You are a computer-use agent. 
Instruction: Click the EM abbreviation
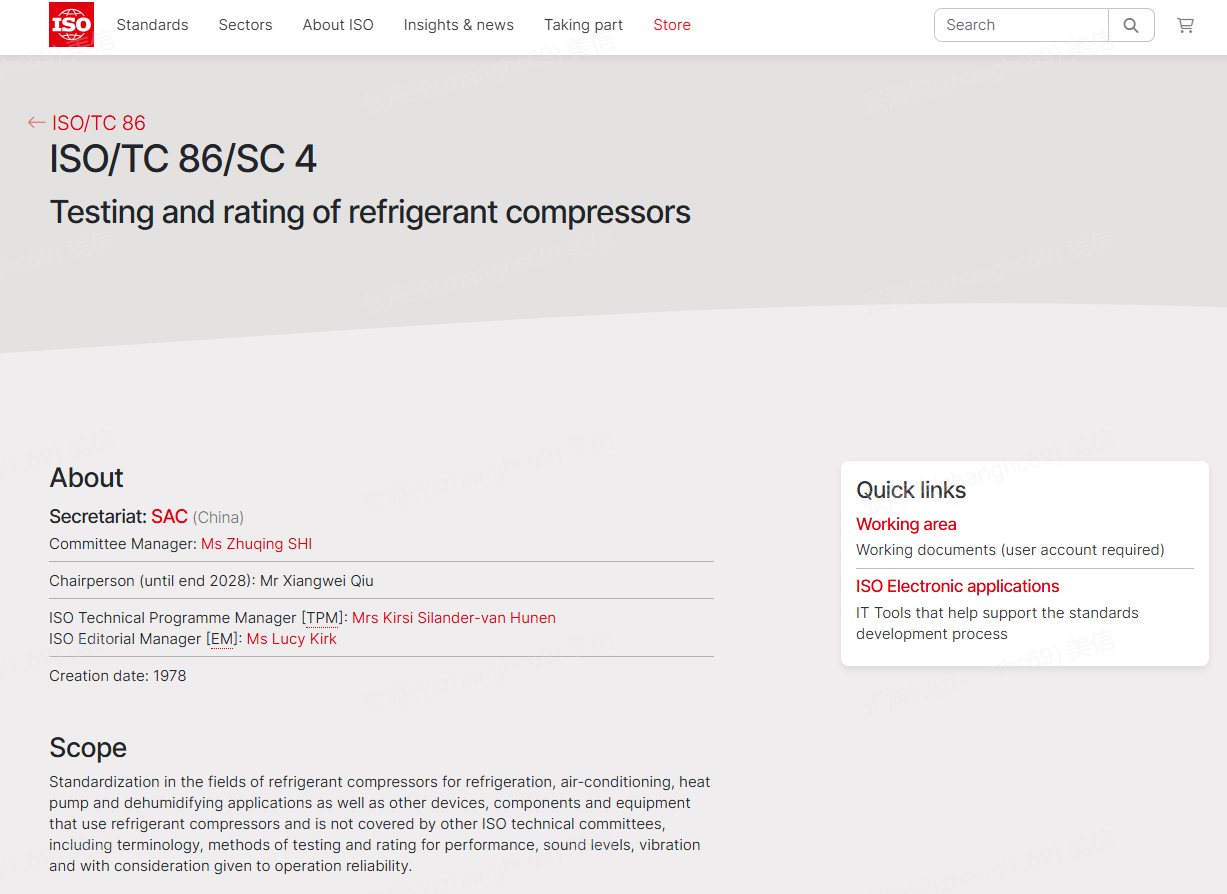point(221,639)
